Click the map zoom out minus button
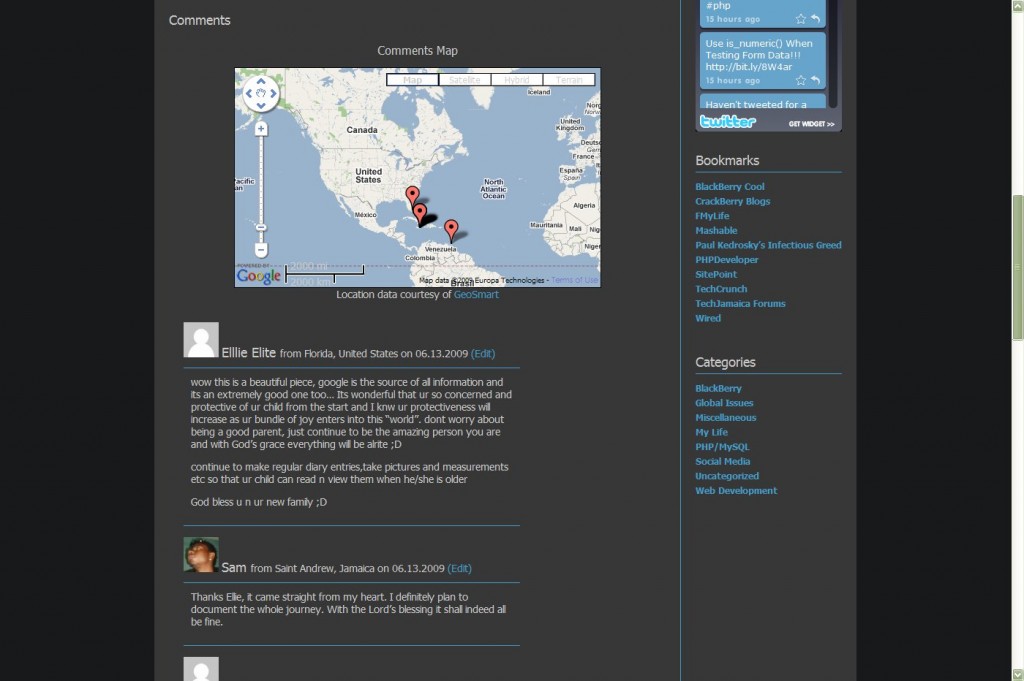Viewport: 1024px width, 681px height. click(x=261, y=250)
